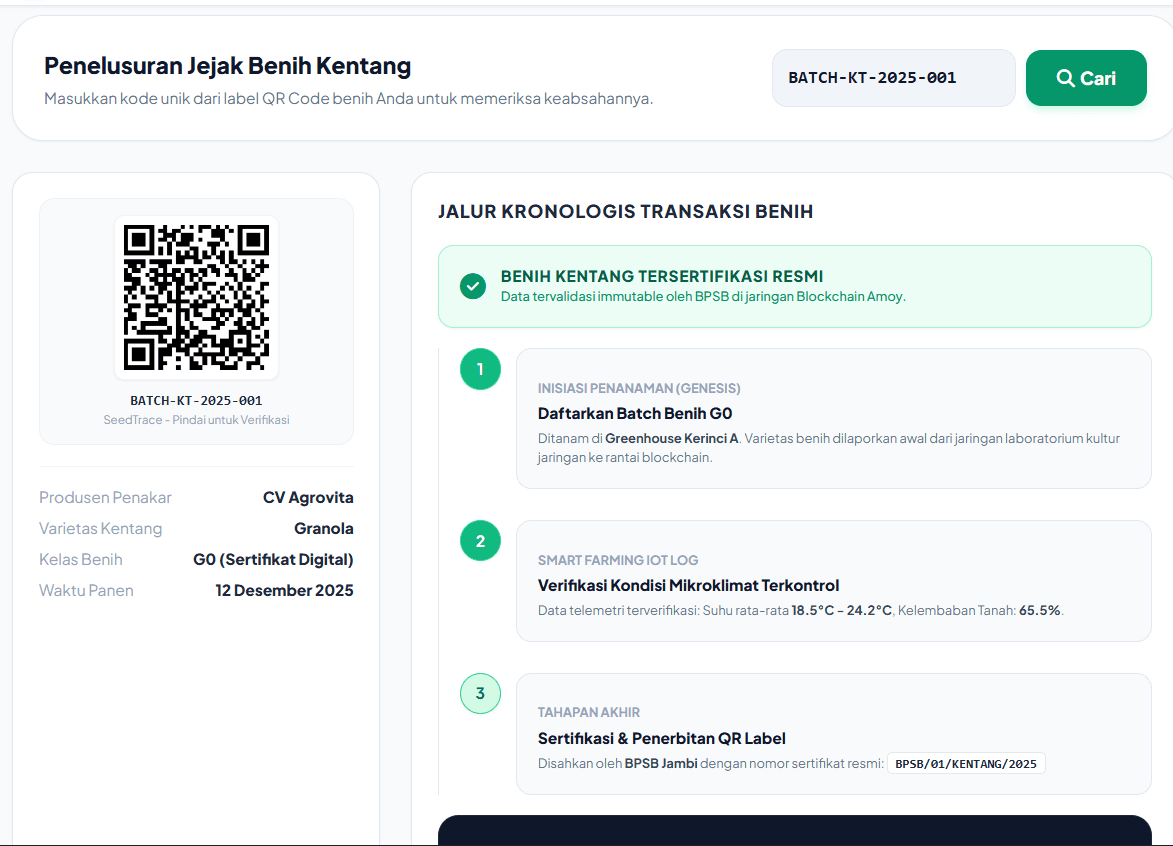Image resolution: width=1173 pixels, height=846 pixels.
Task: Click the Produsen Penakar field label
Action: 105,497
